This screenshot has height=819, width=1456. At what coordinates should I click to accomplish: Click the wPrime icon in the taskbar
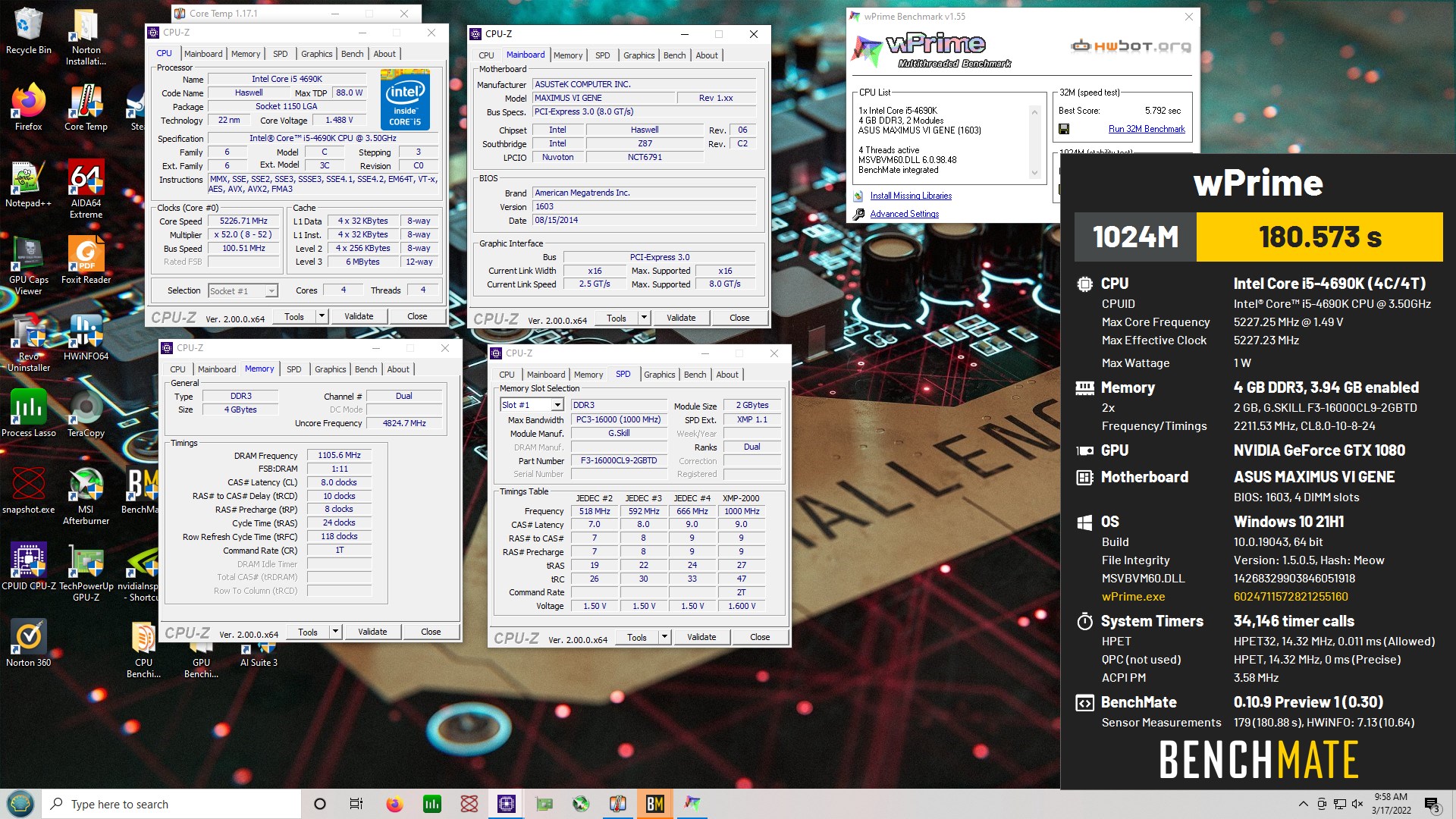[692, 804]
